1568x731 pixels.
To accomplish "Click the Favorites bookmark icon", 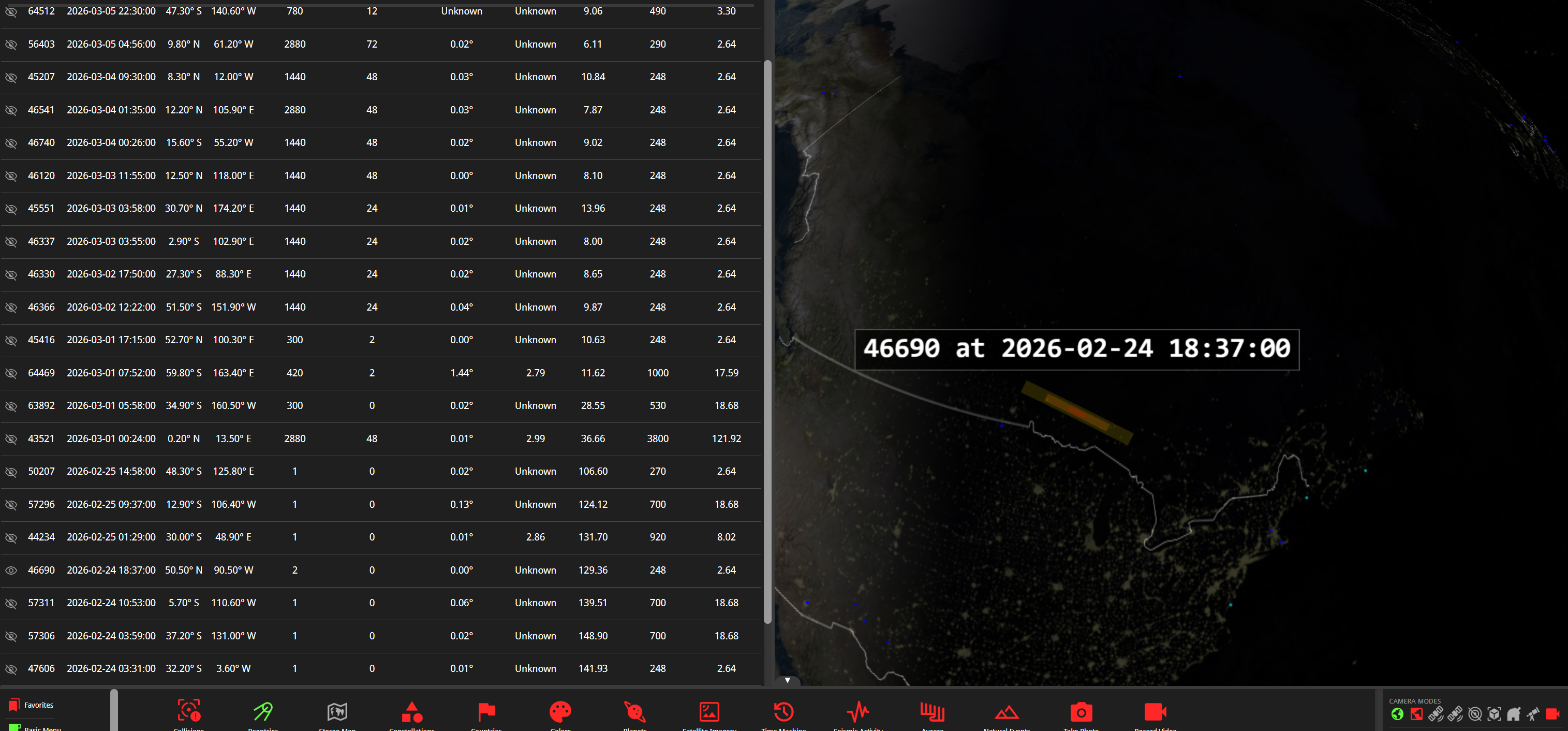I will click(13, 705).
